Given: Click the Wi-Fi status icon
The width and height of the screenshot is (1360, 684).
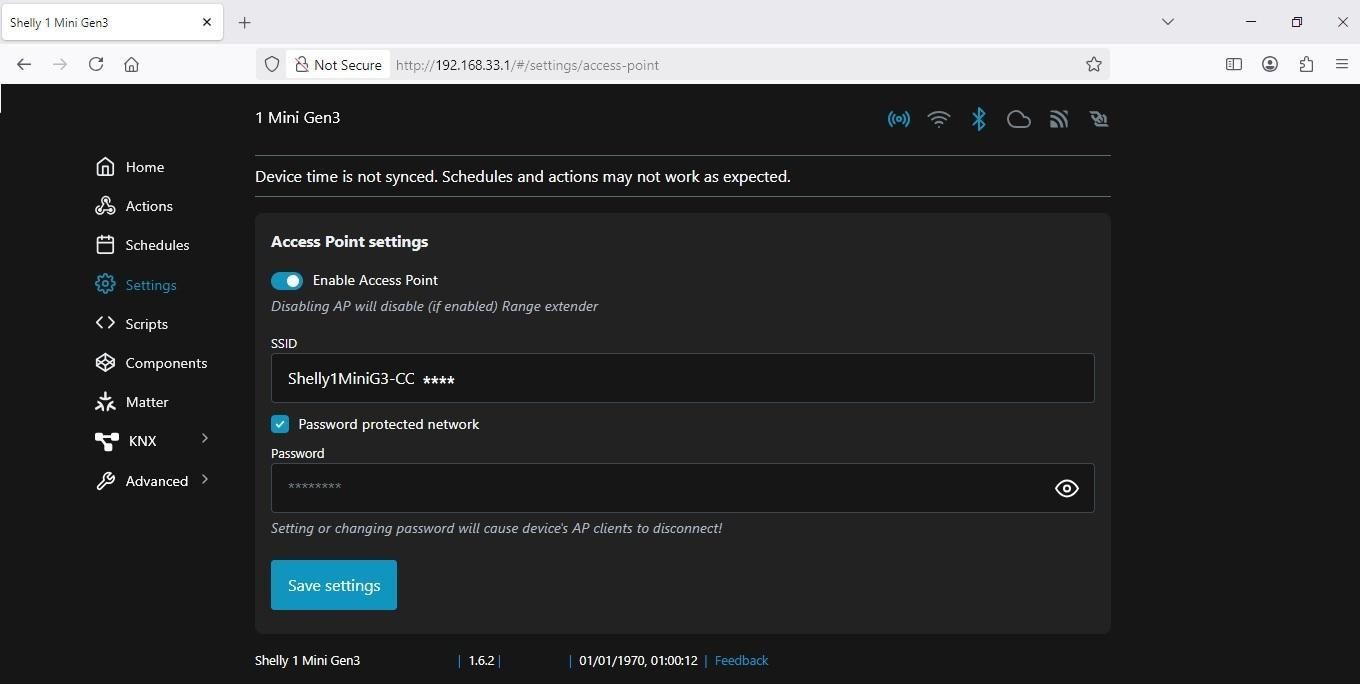Looking at the screenshot, I should (939, 119).
